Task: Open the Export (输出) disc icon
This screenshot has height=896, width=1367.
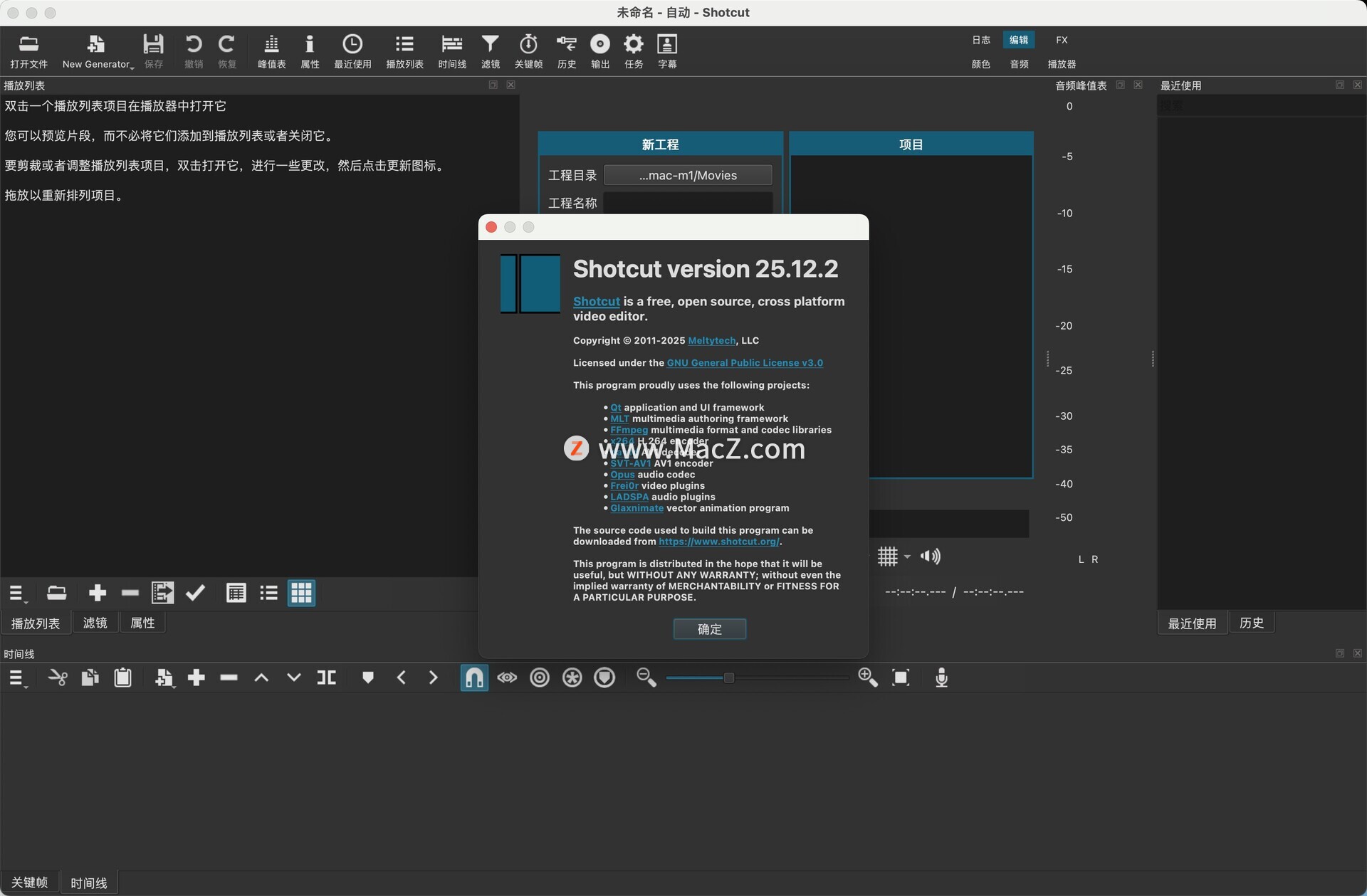Action: pos(600,51)
